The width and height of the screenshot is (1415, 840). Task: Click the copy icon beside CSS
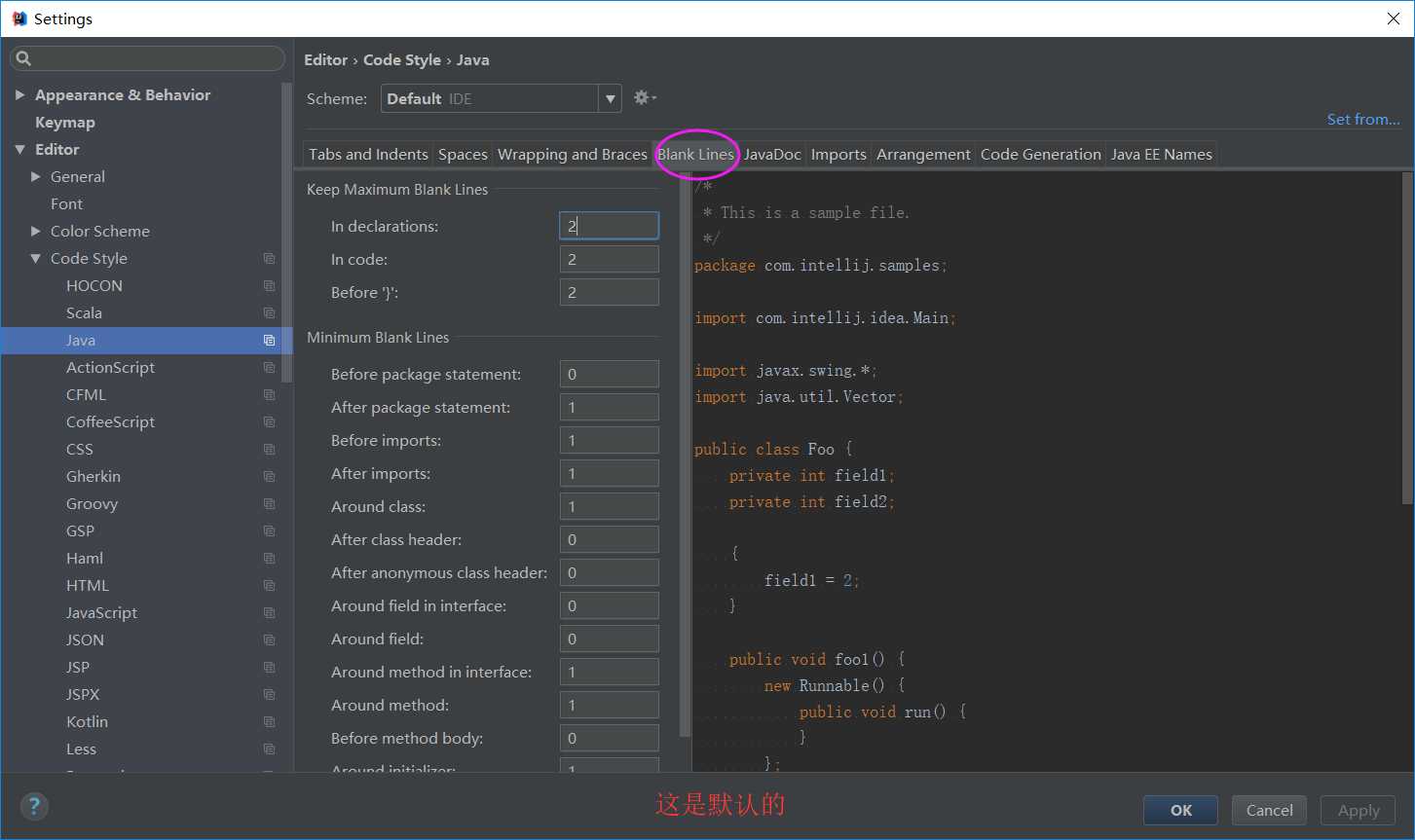[270, 450]
